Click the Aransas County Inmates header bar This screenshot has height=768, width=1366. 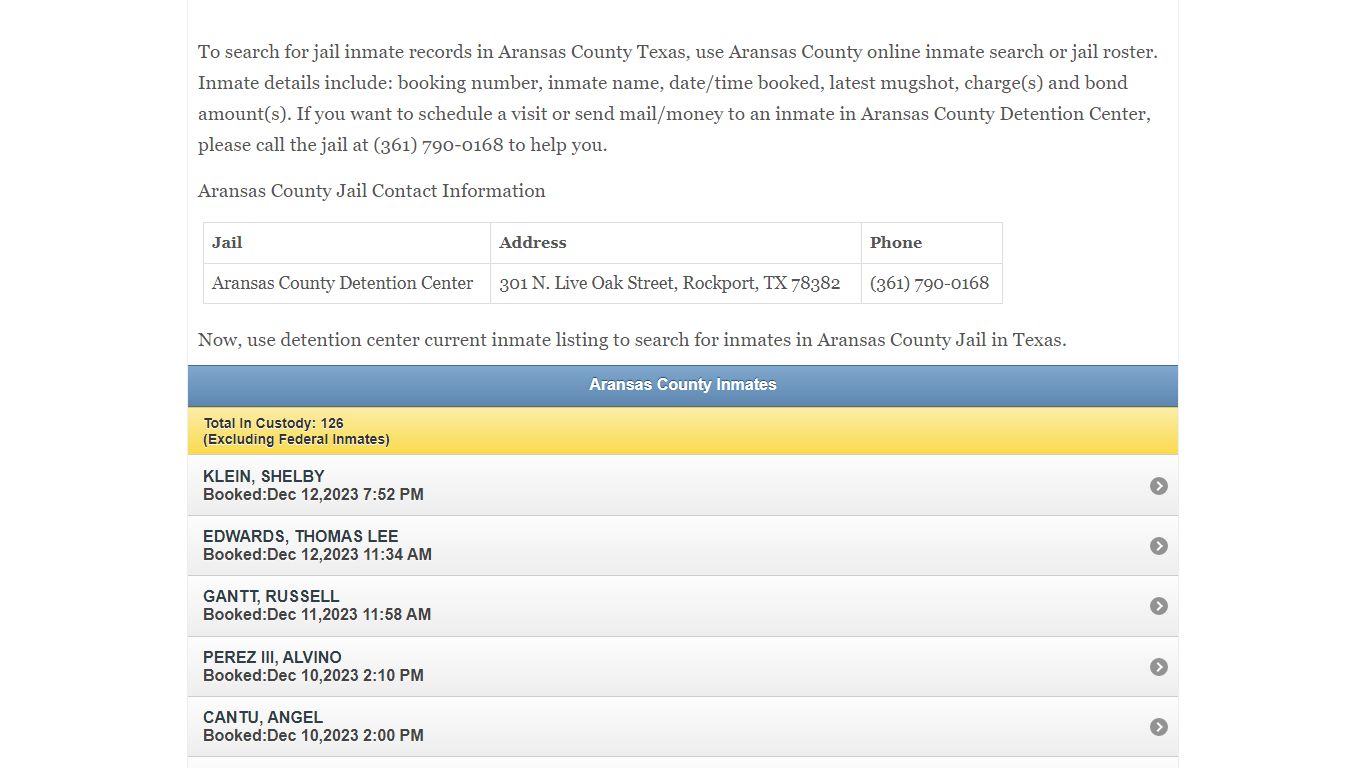(x=682, y=385)
